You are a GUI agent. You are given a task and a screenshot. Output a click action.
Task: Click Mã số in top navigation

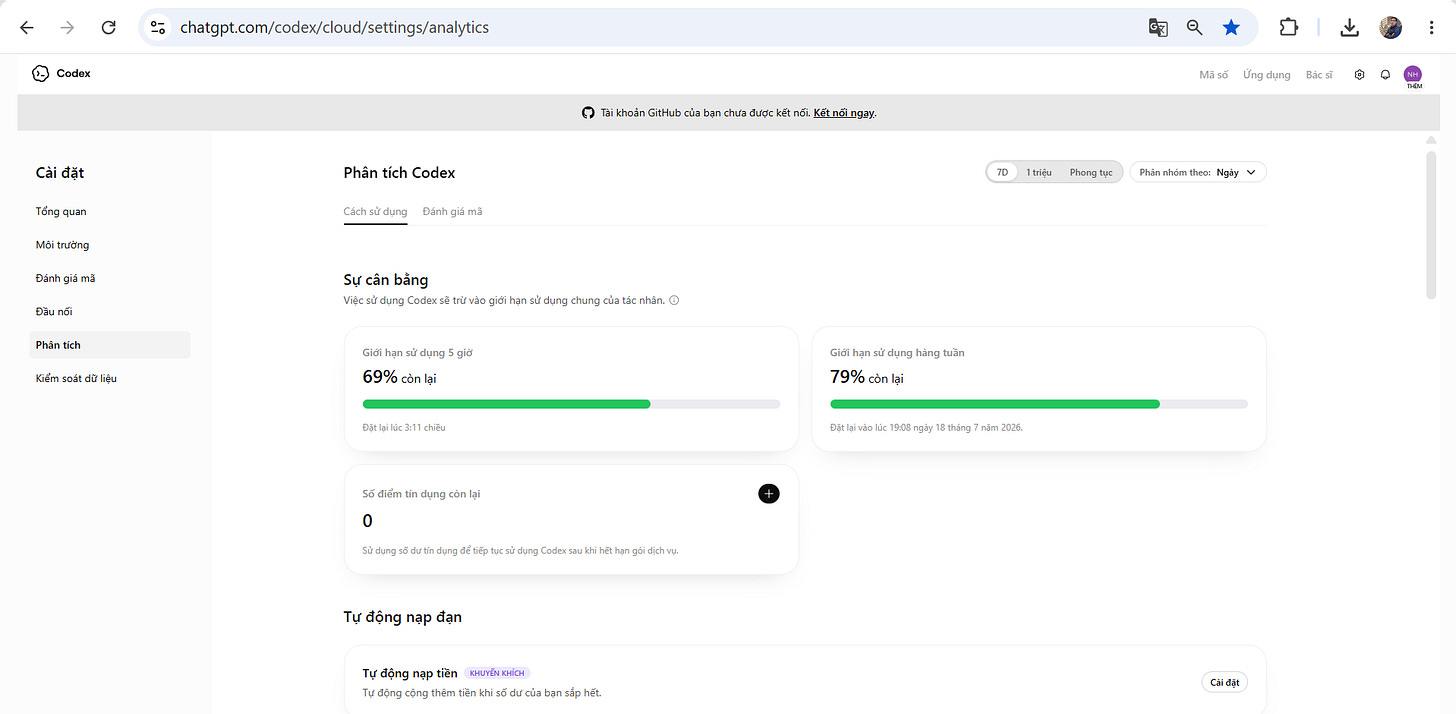1213,75
